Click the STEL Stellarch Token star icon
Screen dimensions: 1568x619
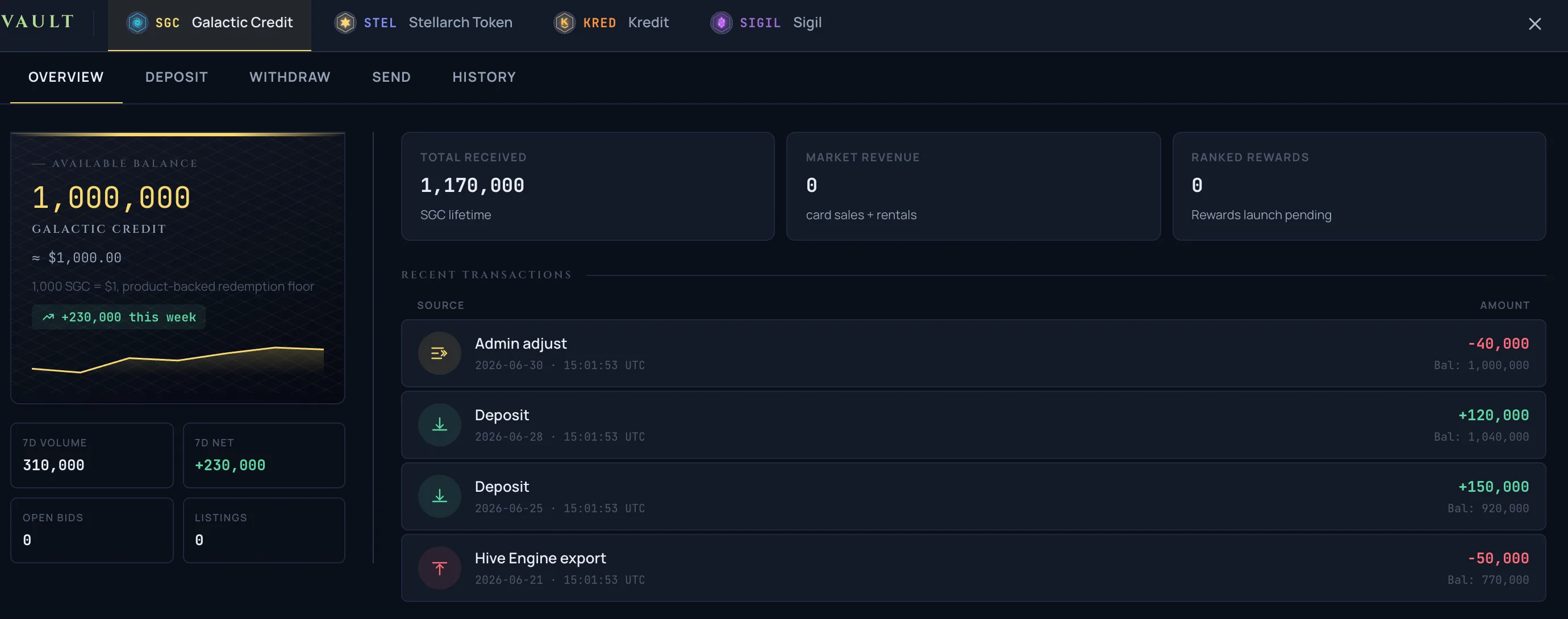345,23
